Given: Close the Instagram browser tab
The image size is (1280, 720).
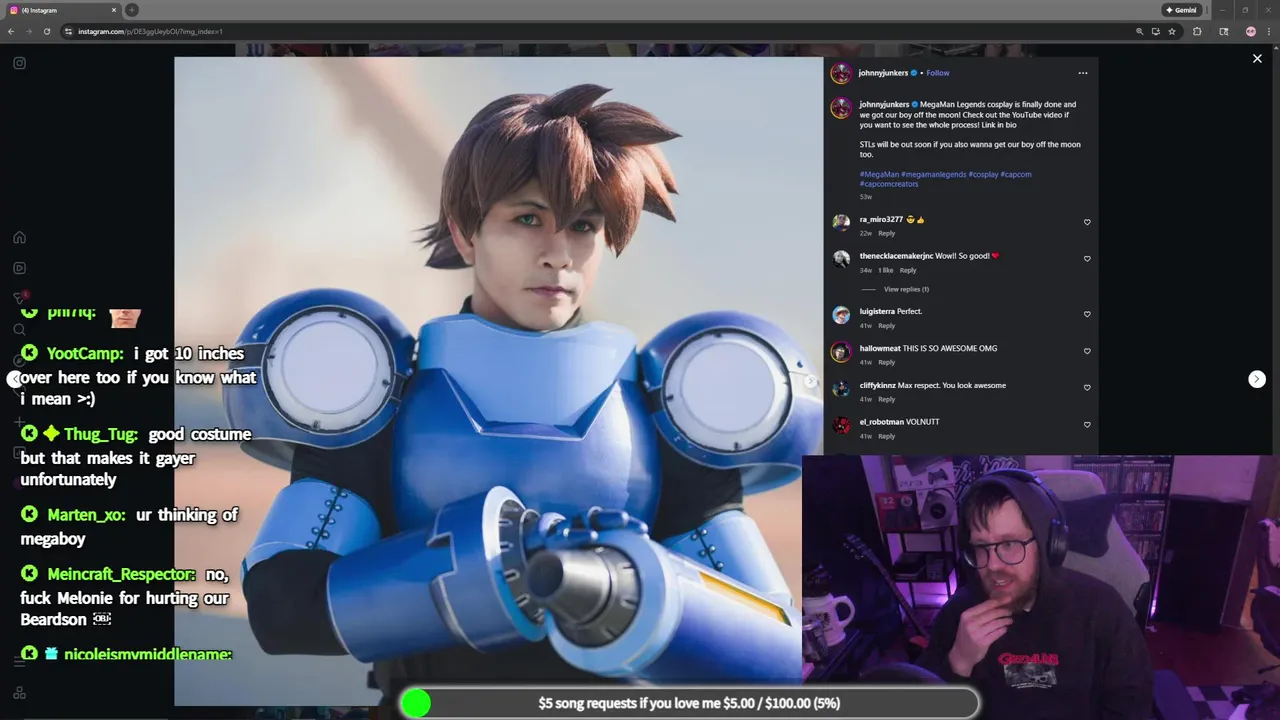Looking at the screenshot, I should (x=114, y=10).
